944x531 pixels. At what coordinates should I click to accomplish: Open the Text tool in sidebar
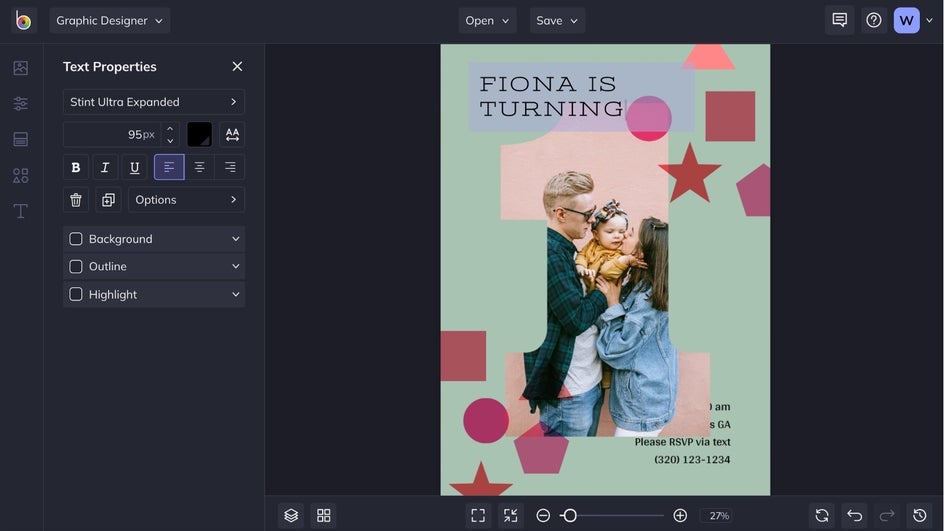tap(20, 211)
